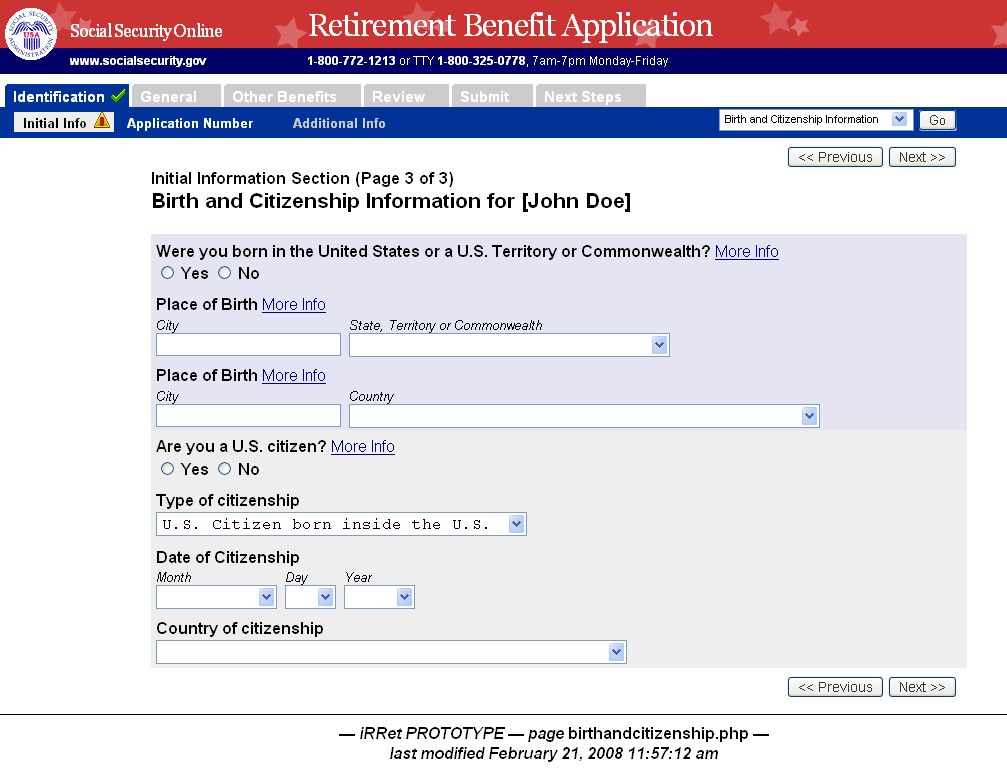1007x770 pixels.
Task: Choose Yes for U.S. citizen question
Action: click(168, 469)
